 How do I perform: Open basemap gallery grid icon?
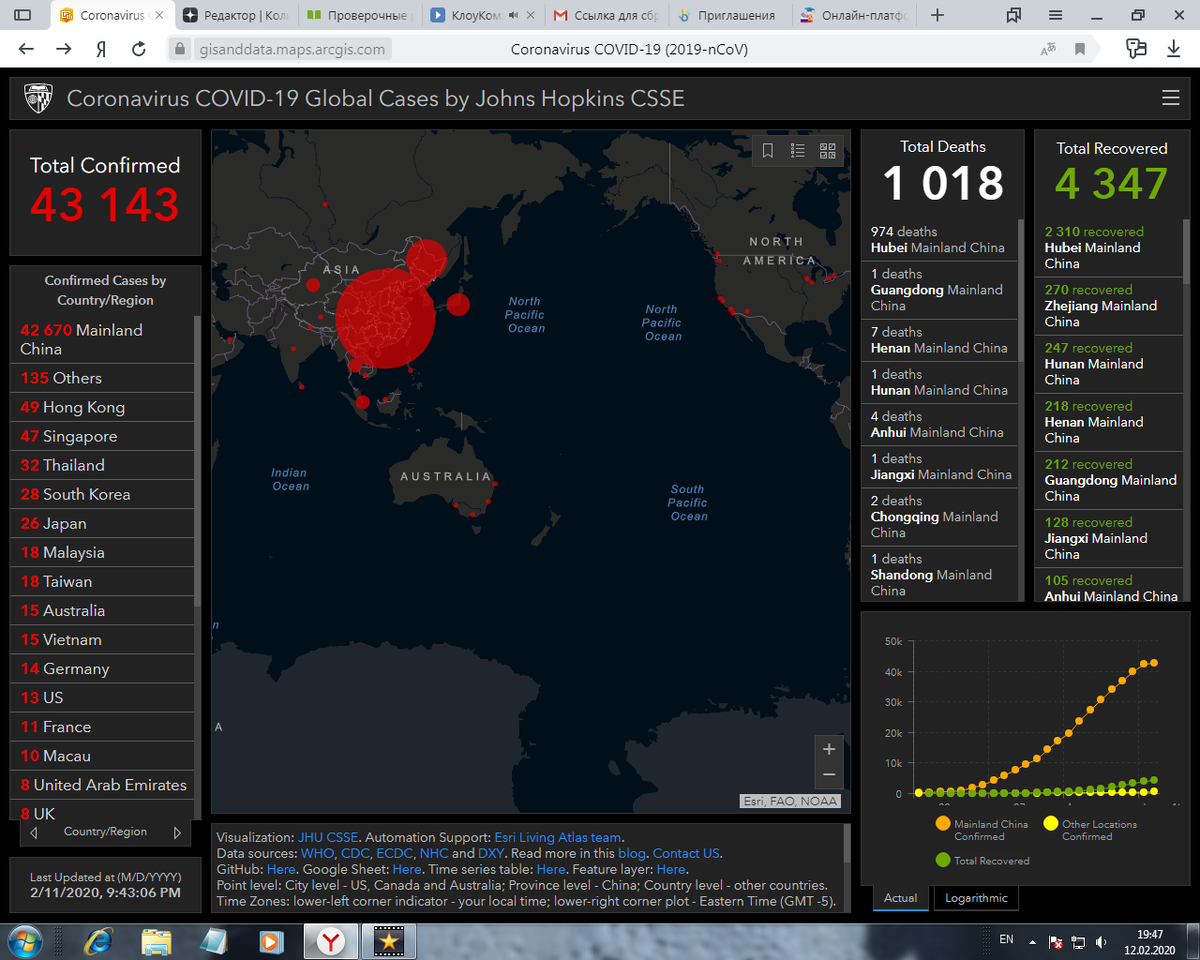coord(828,151)
